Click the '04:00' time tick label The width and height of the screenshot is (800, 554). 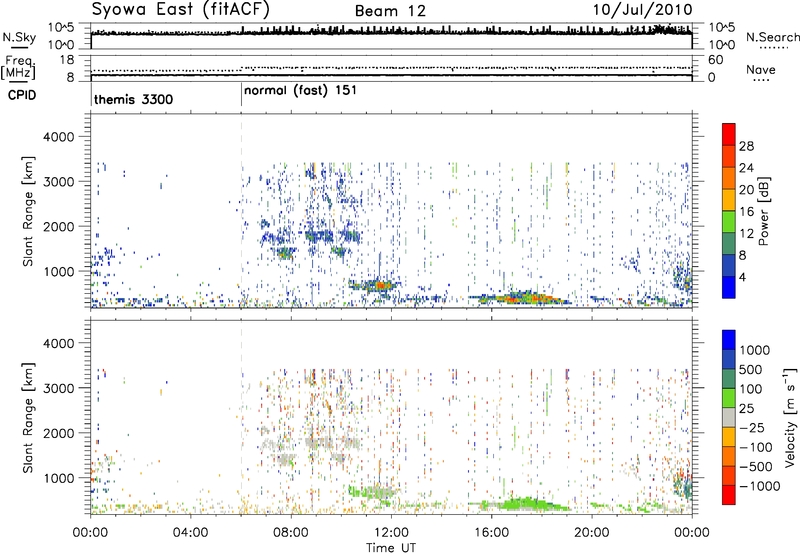point(190,533)
